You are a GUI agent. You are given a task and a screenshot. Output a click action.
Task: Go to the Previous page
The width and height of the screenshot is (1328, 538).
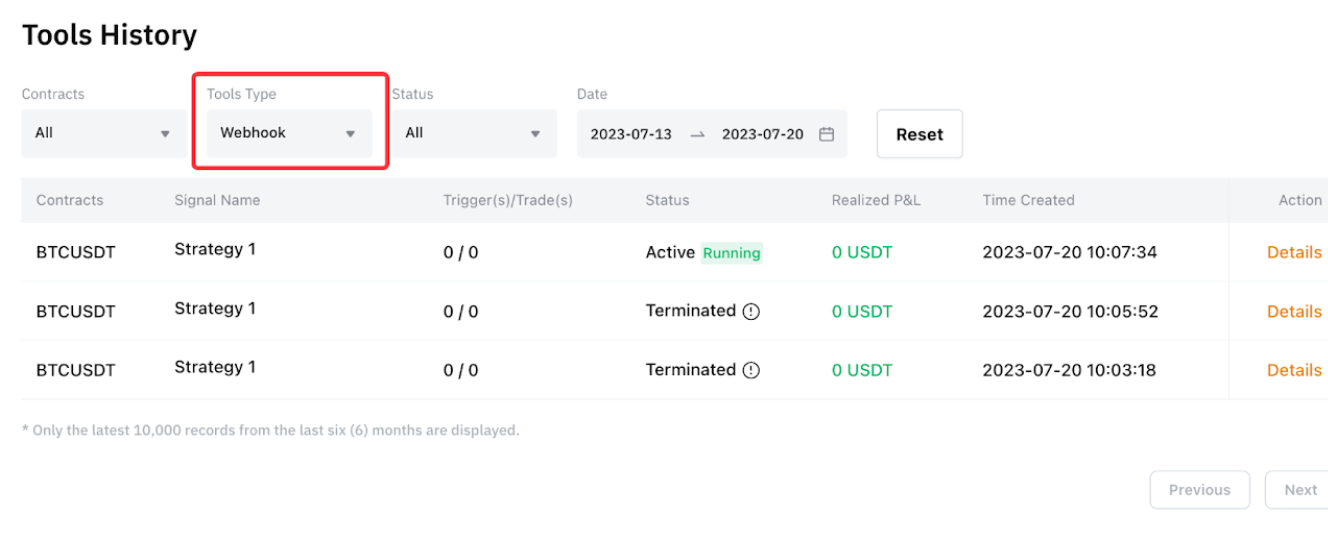pos(1199,490)
